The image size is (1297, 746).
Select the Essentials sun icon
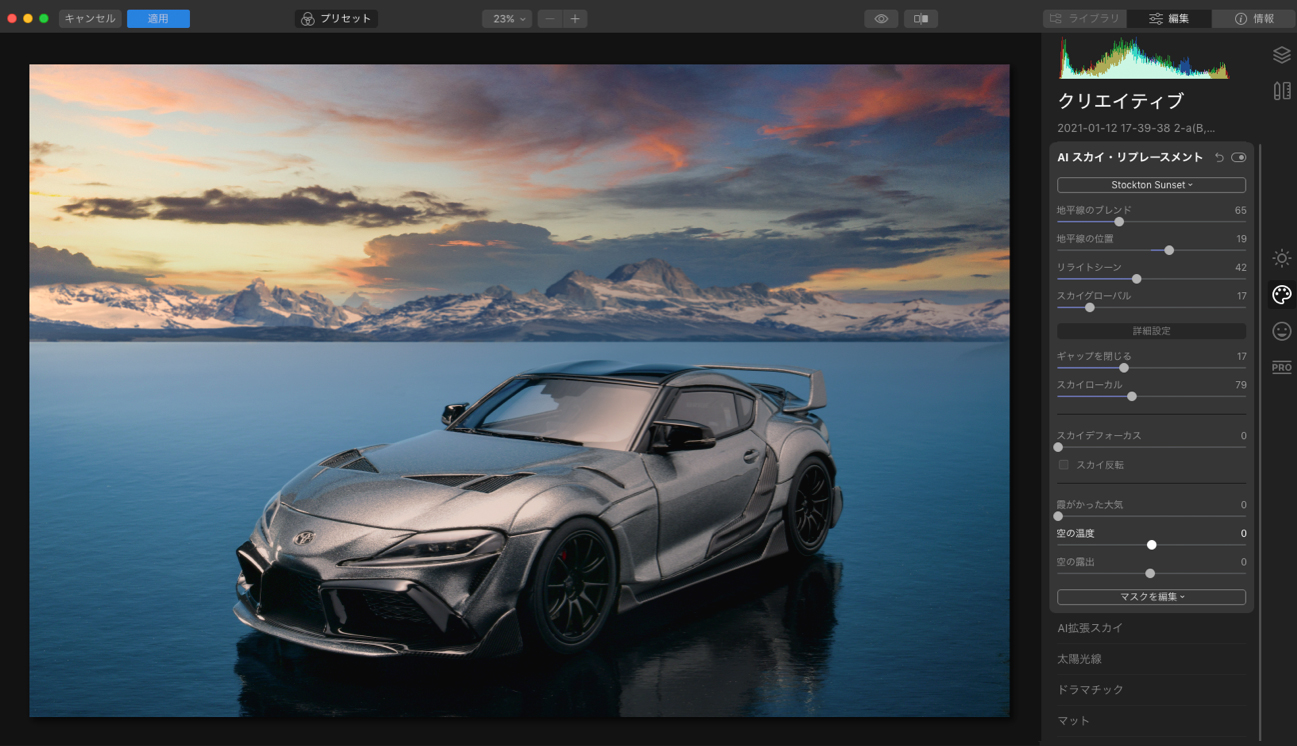point(1281,258)
